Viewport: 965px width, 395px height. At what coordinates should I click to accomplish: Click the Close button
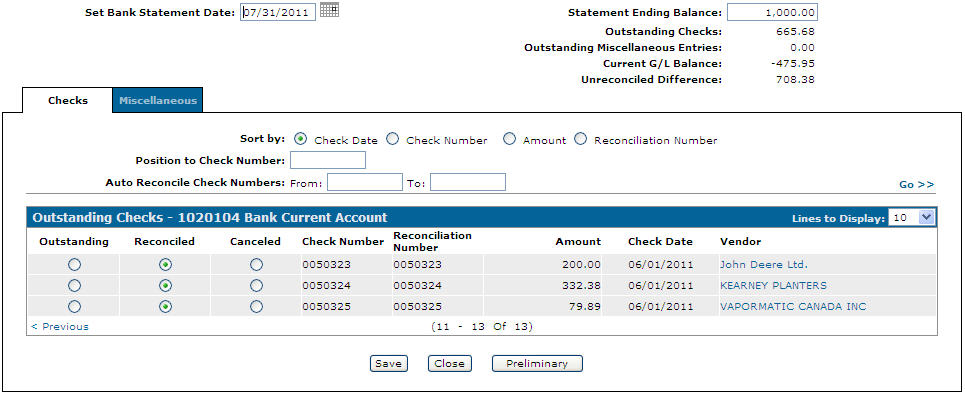pyautogui.click(x=449, y=364)
